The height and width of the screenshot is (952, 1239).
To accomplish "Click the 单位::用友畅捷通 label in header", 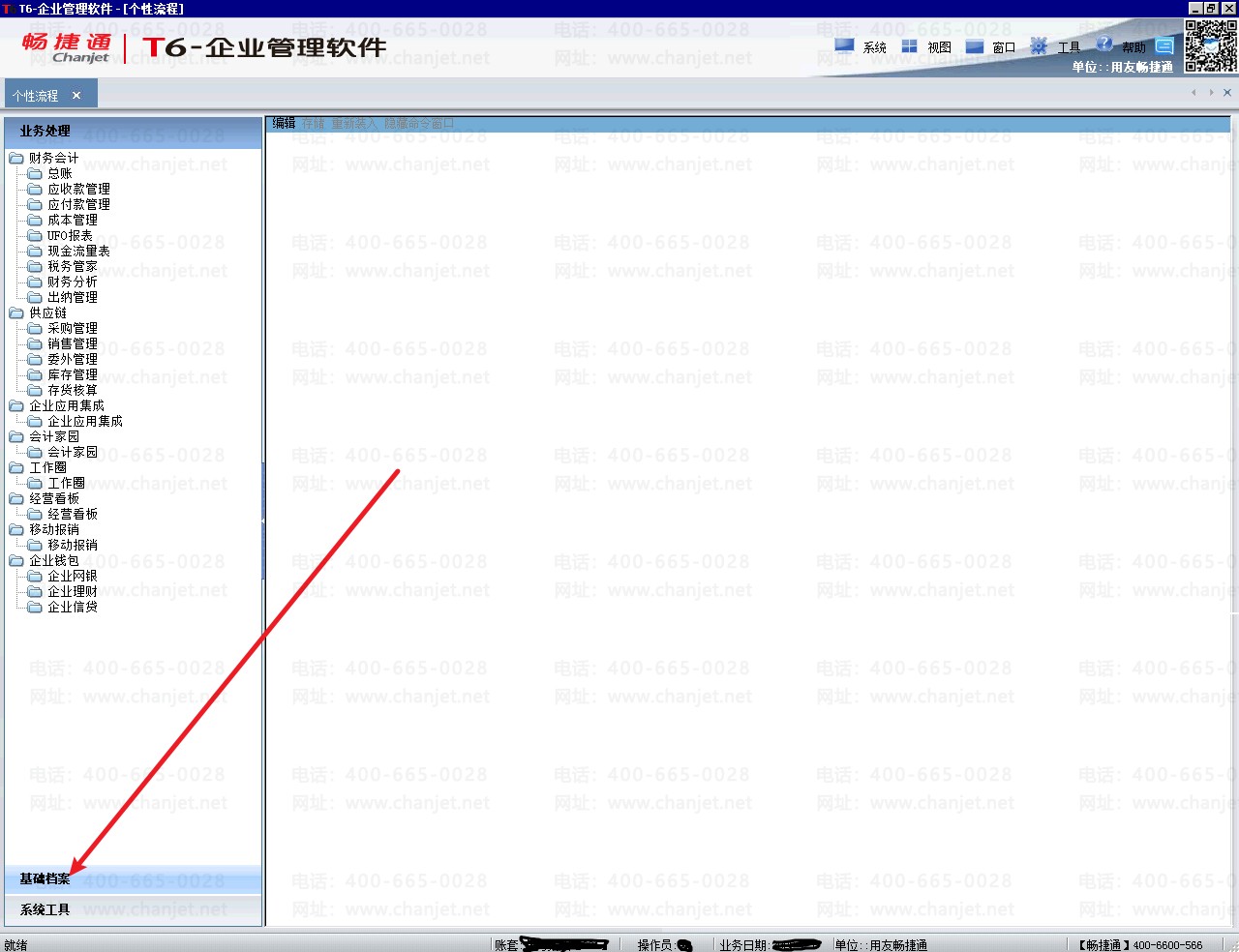I will (x=1122, y=67).
